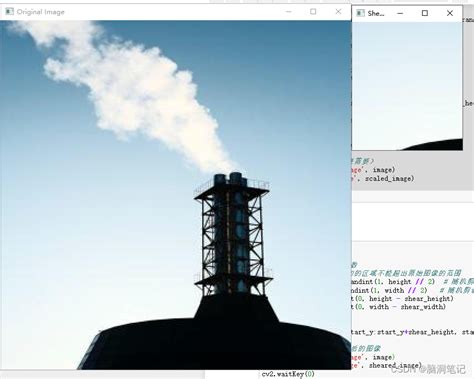Click the Sheared window title icon

[x=360, y=13]
